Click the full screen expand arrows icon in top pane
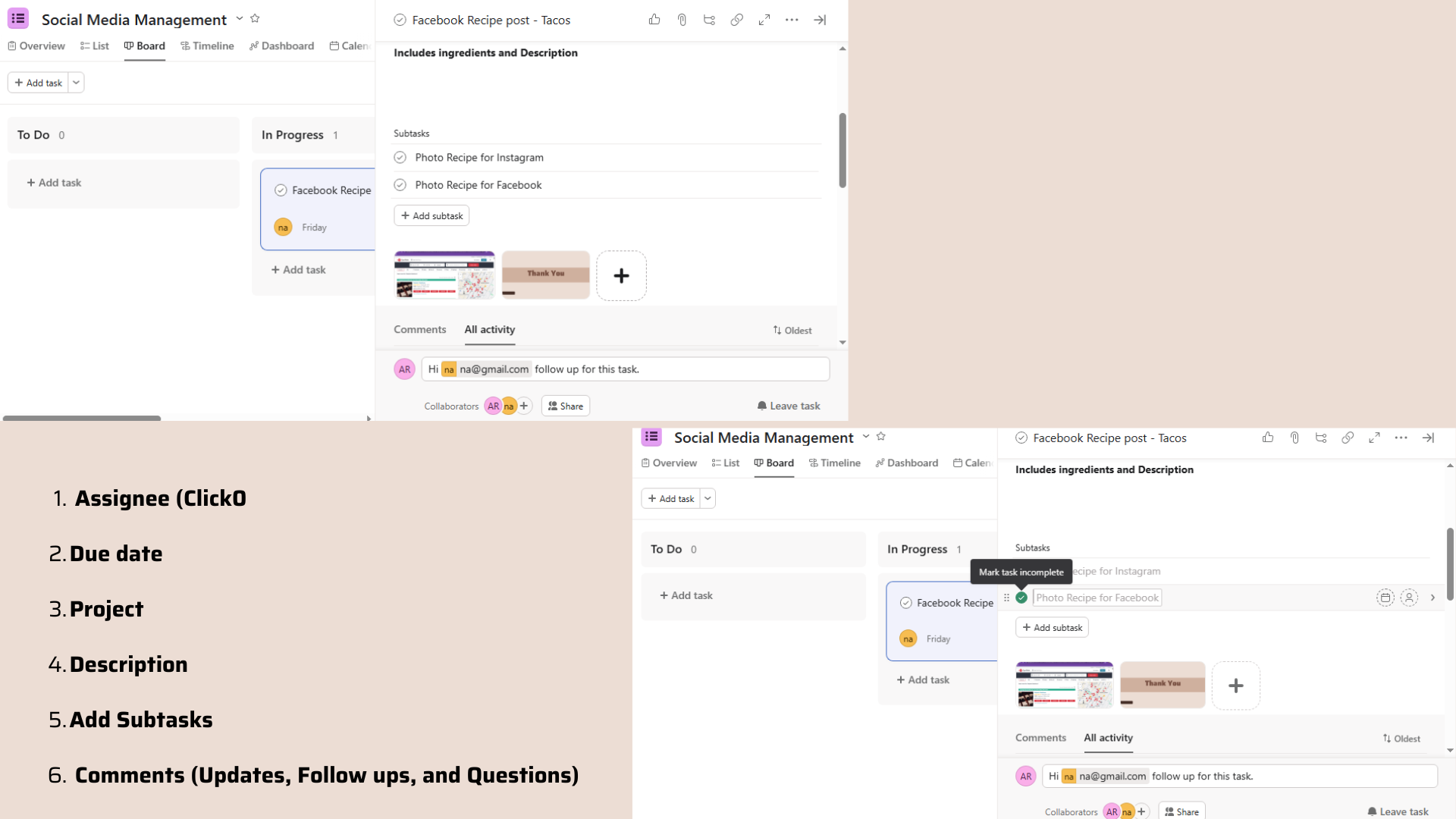This screenshot has width=1456, height=819. 764,20
